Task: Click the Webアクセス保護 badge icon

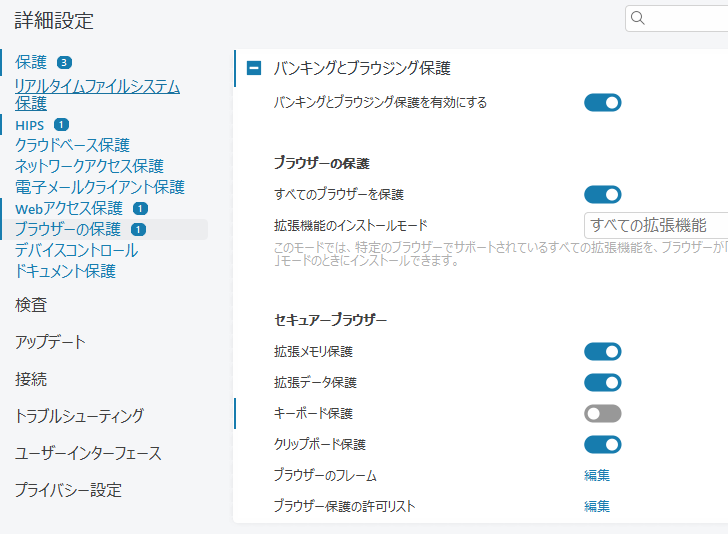Action: pyautogui.click(x=140, y=209)
